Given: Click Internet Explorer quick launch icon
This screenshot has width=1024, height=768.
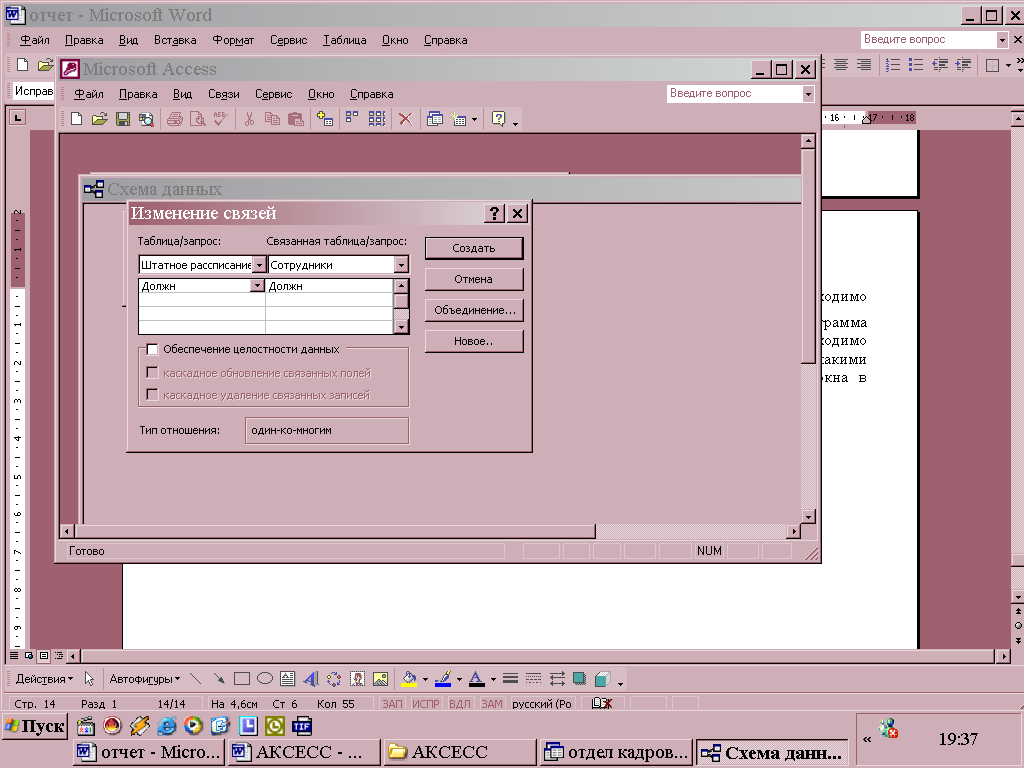Looking at the screenshot, I should pyautogui.click(x=167, y=726).
